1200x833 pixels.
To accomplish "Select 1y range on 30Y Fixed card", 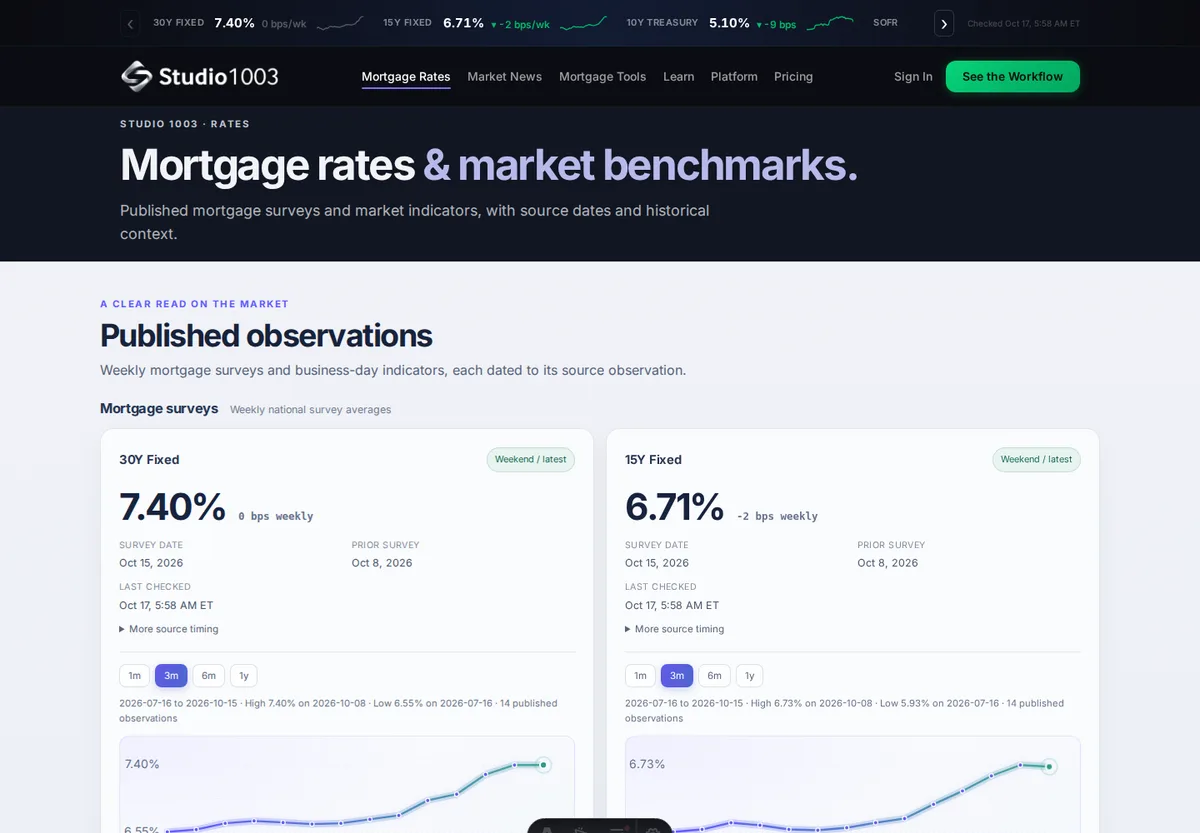I will tap(244, 676).
